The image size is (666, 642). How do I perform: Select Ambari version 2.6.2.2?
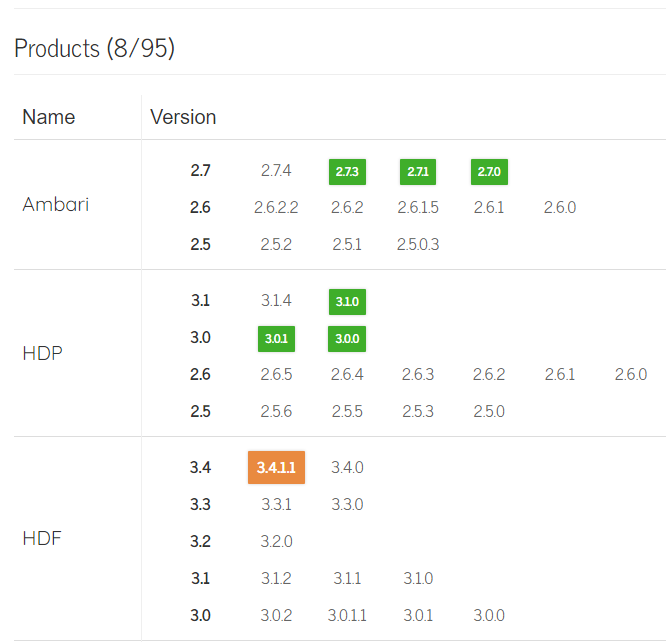[x=276, y=208]
